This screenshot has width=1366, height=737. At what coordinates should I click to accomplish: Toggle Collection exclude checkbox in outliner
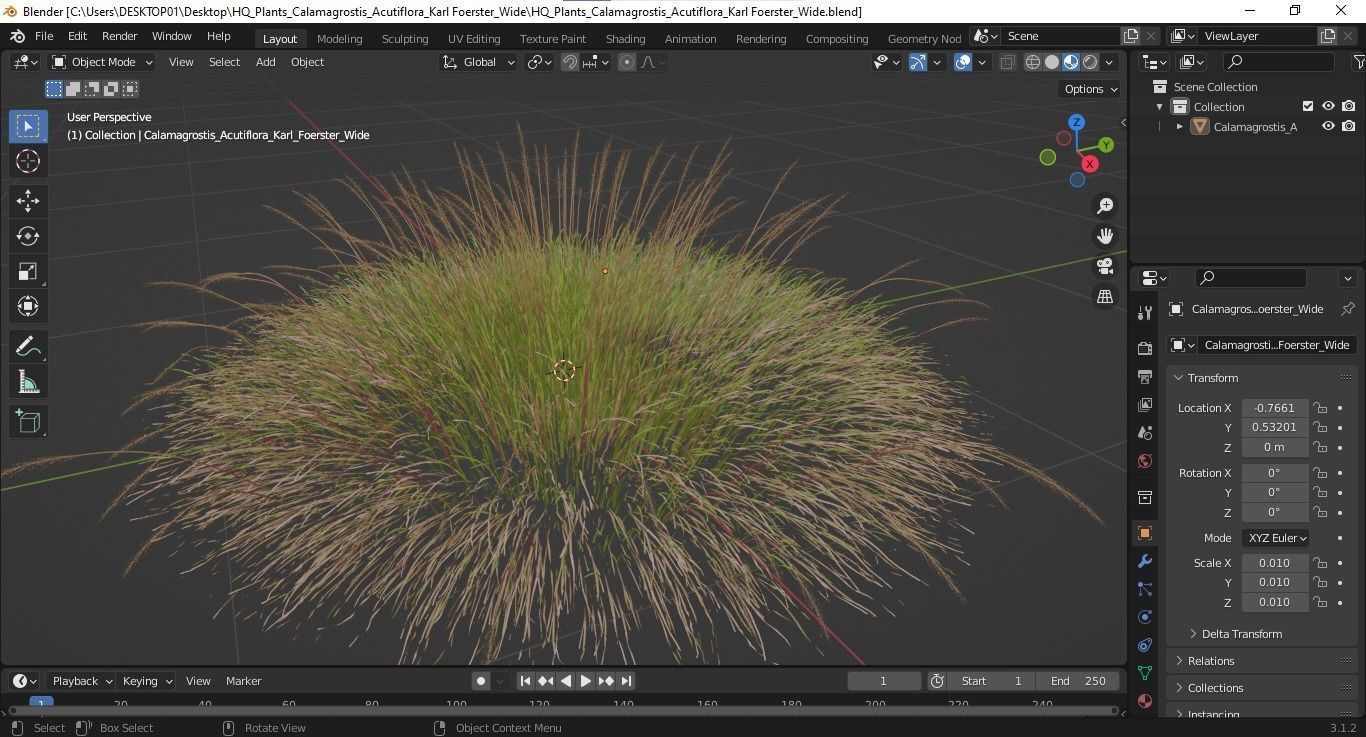[x=1308, y=106]
